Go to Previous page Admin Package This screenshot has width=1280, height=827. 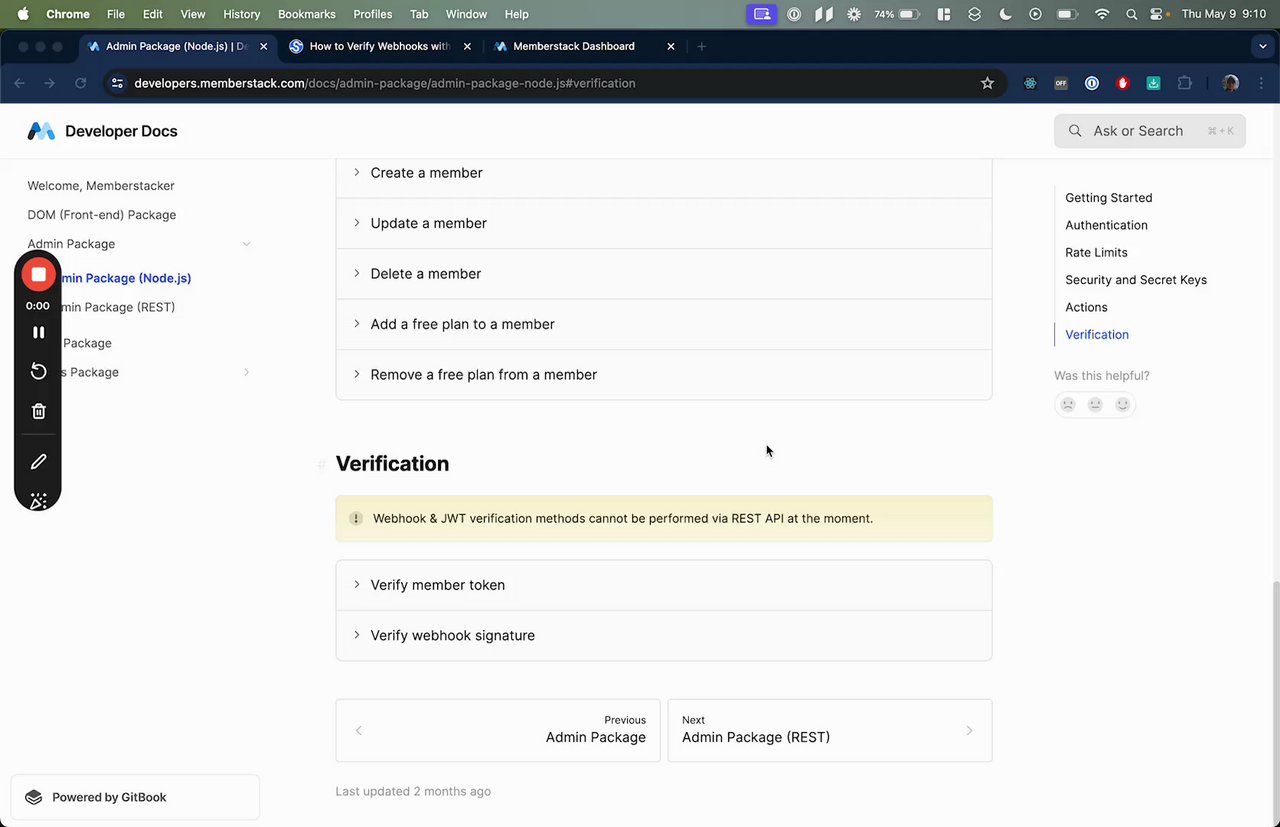tap(498, 730)
